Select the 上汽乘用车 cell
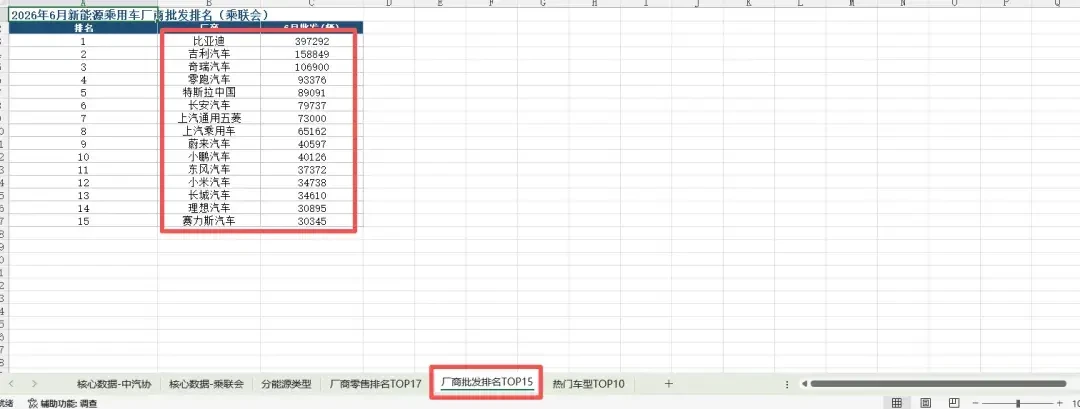Viewport: 1080px width, 409px height. [209, 131]
